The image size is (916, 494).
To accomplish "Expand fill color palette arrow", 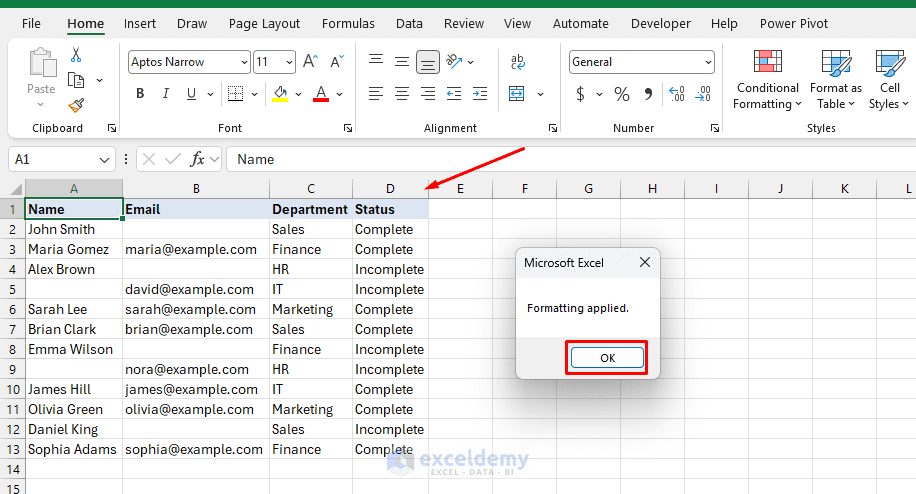I will tap(299, 94).
